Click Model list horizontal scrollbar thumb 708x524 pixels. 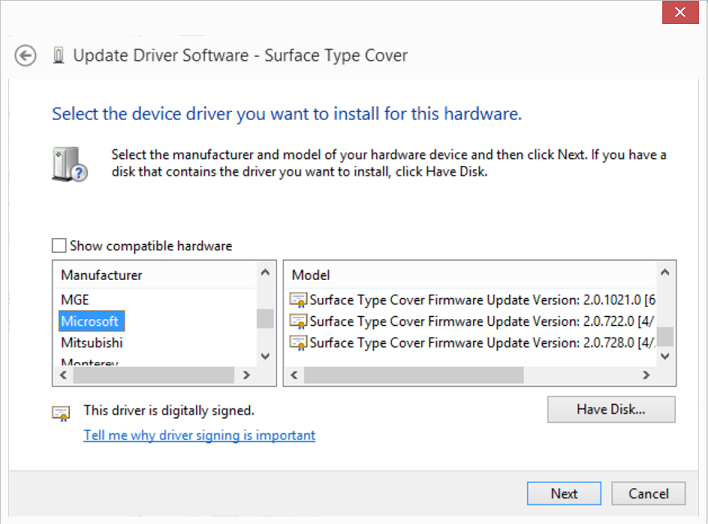click(x=414, y=375)
